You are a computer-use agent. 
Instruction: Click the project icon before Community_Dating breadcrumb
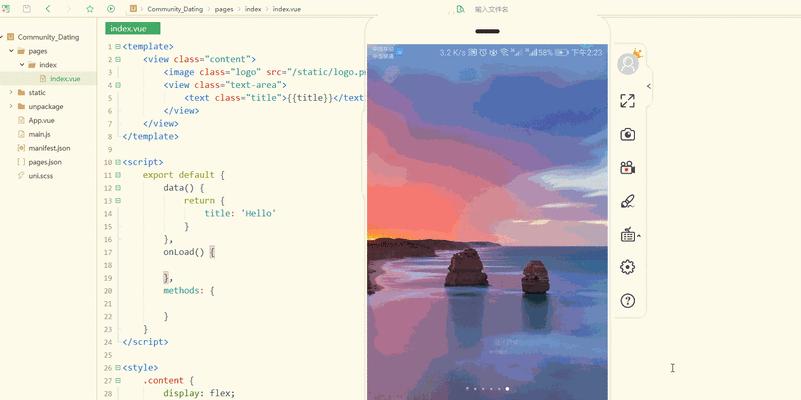133,9
